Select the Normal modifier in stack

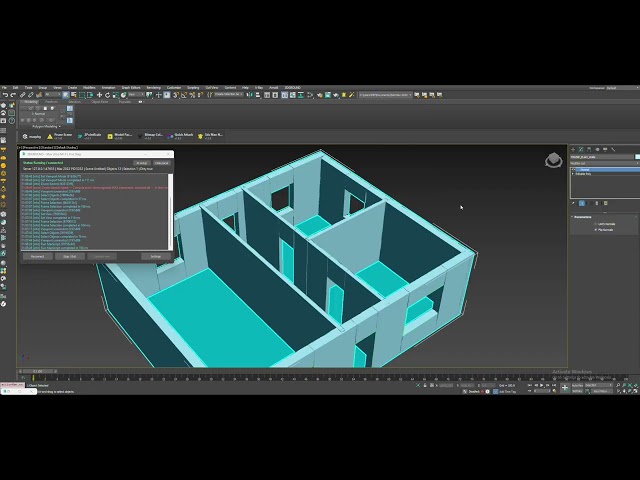607,170
